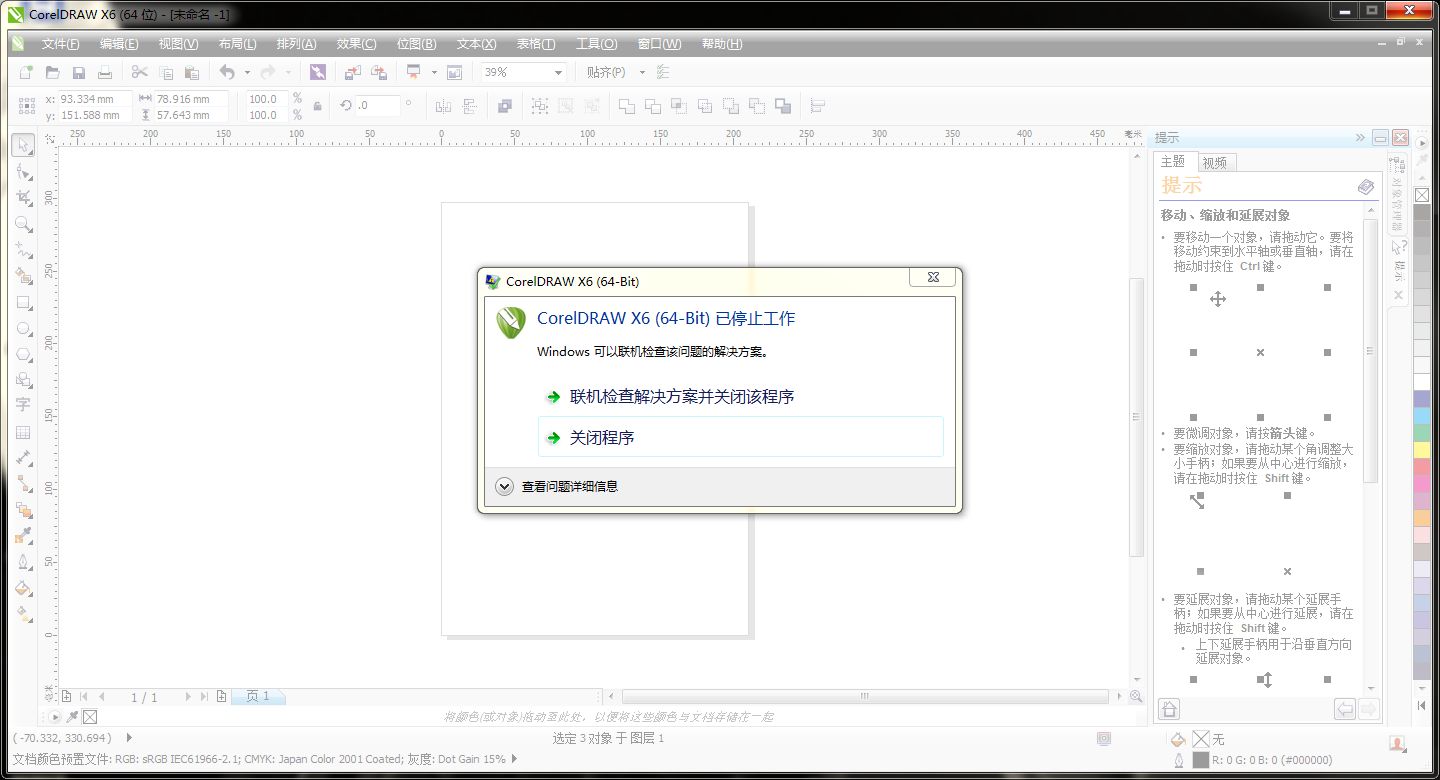Image resolution: width=1440 pixels, height=780 pixels.
Task: Click the Undo arrow
Action: (x=228, y=72)
